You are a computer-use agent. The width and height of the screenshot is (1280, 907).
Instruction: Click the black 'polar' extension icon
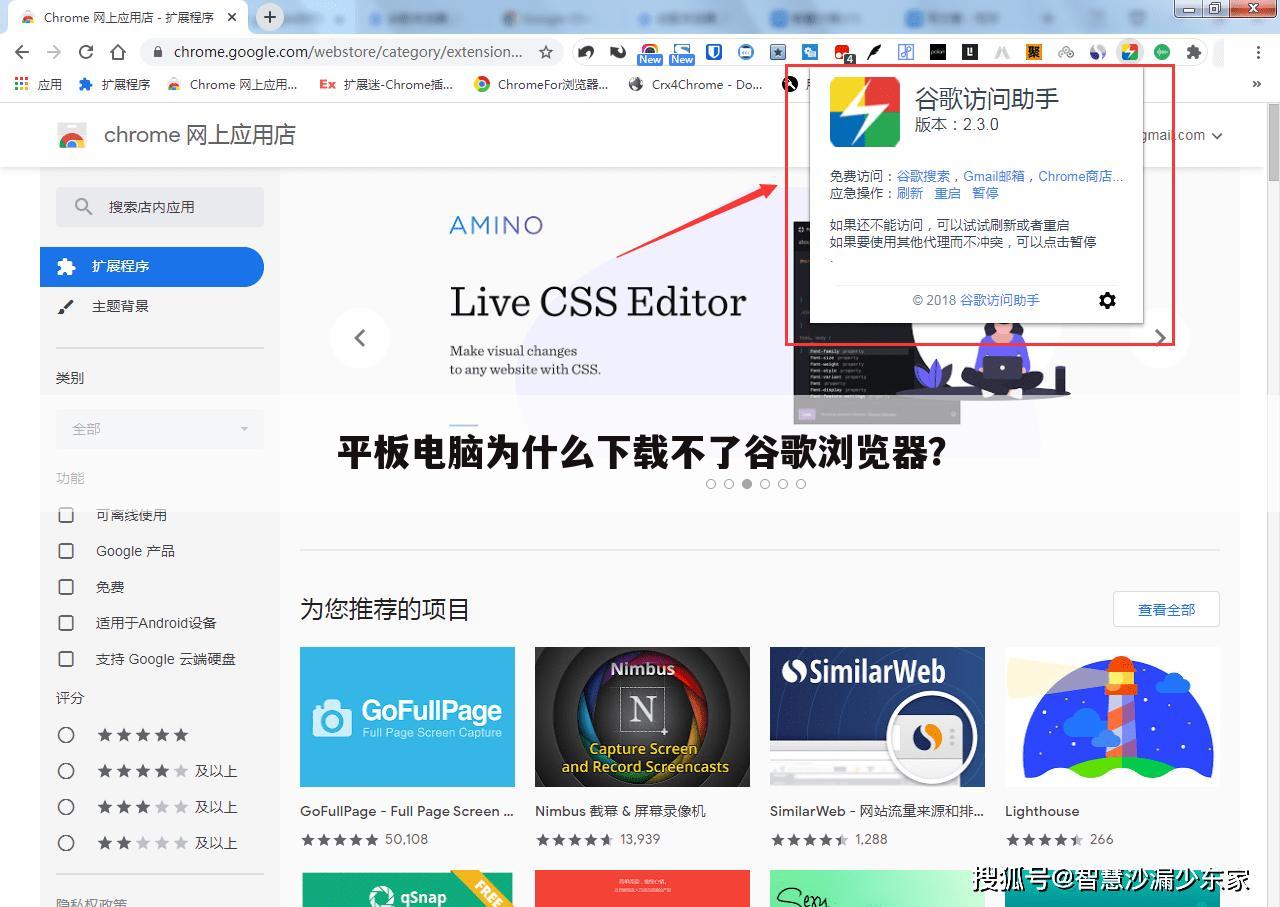(938, 52)
